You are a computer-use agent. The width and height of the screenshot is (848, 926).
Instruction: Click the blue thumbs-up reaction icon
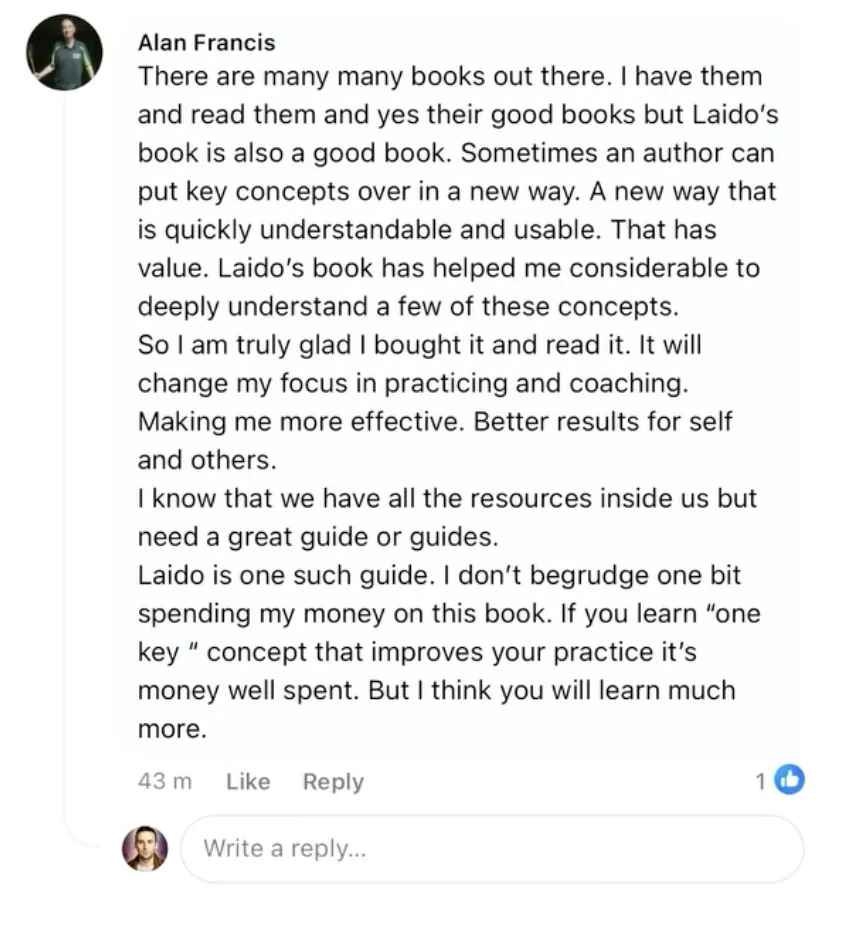coord(790,780)
